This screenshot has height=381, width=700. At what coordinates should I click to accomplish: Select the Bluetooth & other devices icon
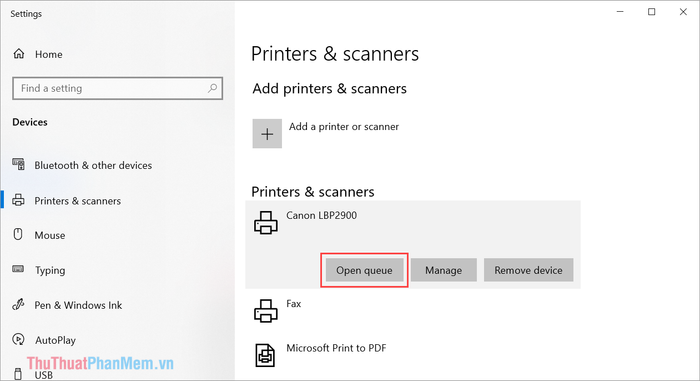pyautogui.click(x=18, y=165)
